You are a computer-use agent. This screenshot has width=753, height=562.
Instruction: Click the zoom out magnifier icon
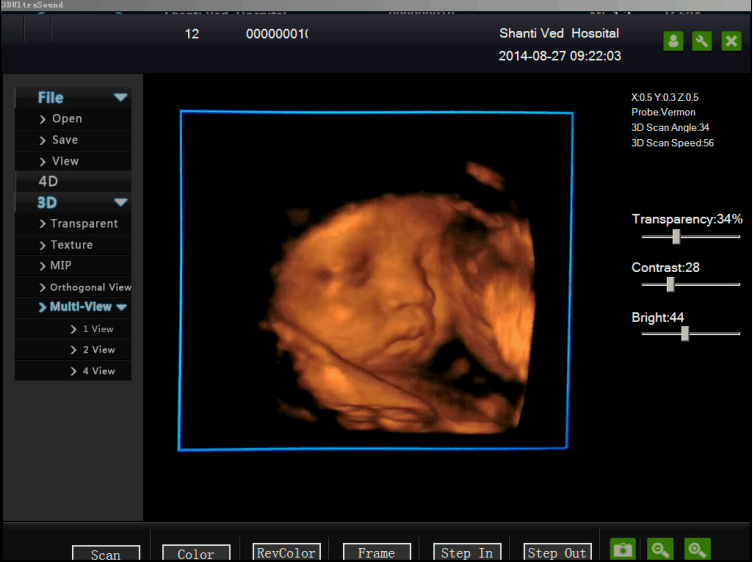660,549
